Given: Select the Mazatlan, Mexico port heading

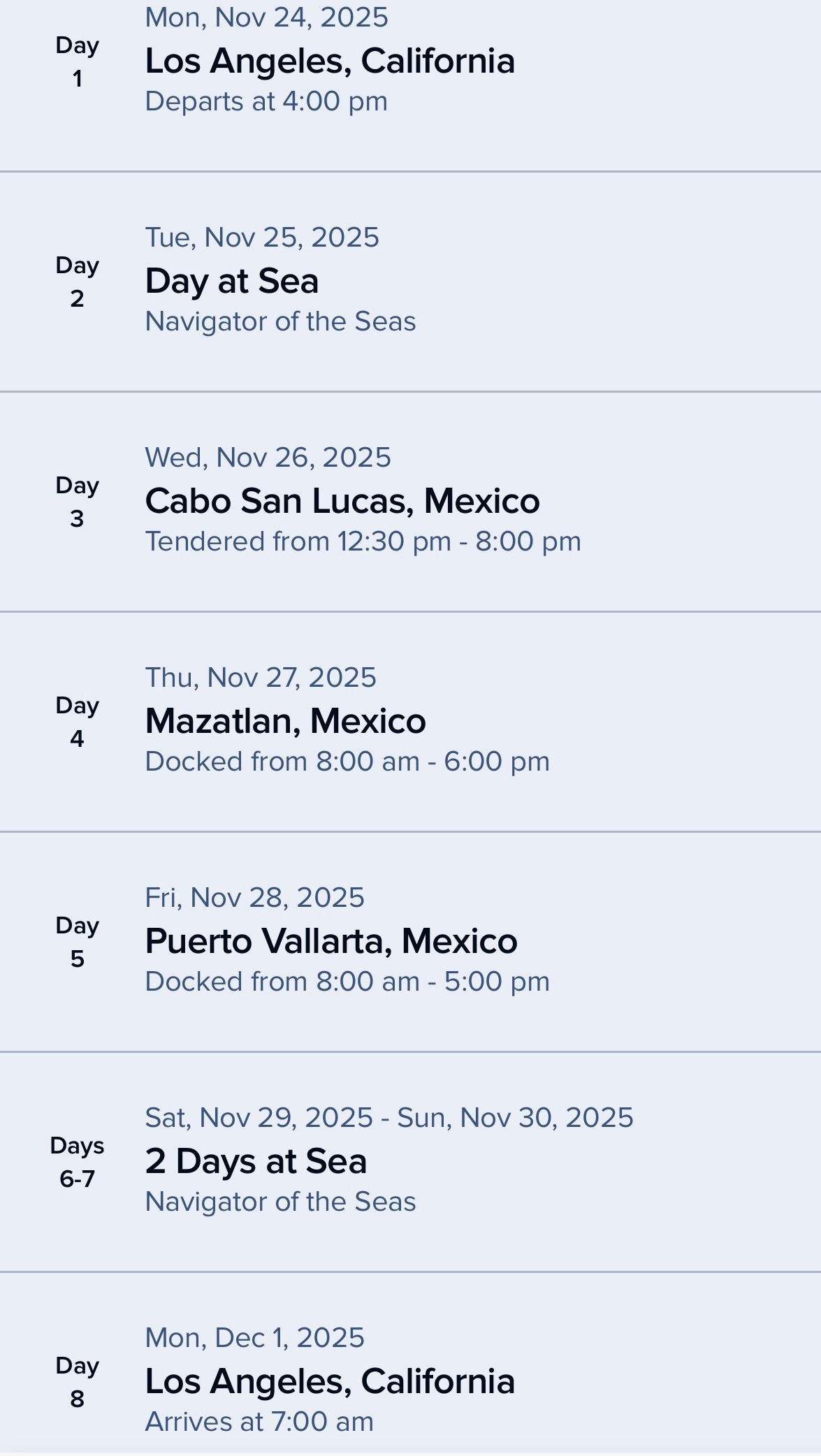Looking at the screenshot, I should click(x=285, y=721).
